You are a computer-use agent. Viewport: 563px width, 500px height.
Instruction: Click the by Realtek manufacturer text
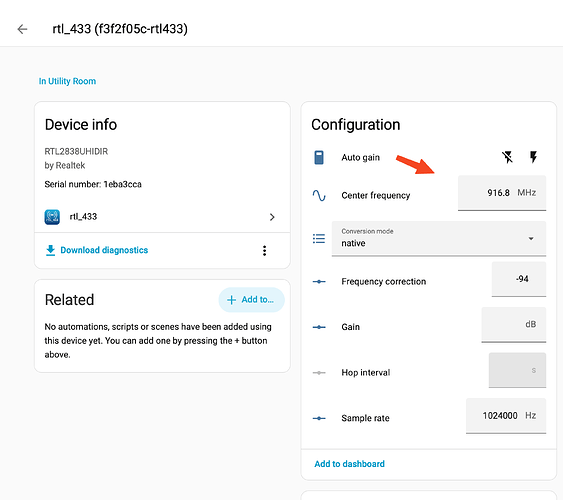tap(65, 165)
